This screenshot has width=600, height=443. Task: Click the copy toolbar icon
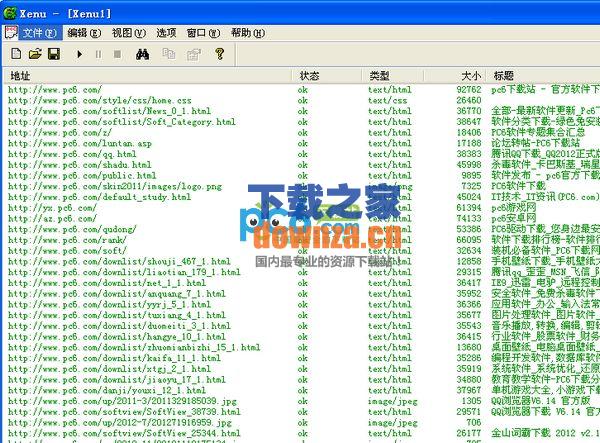pyautogui.click(x=168, y=54)
